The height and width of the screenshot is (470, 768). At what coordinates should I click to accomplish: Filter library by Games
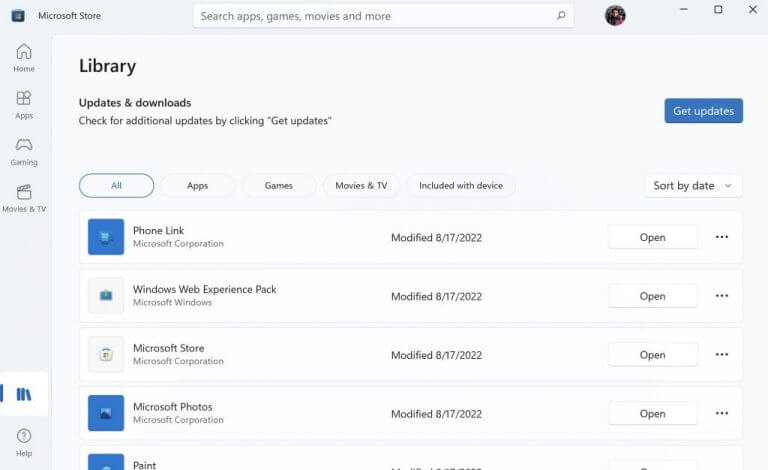[x=279, y=186]
